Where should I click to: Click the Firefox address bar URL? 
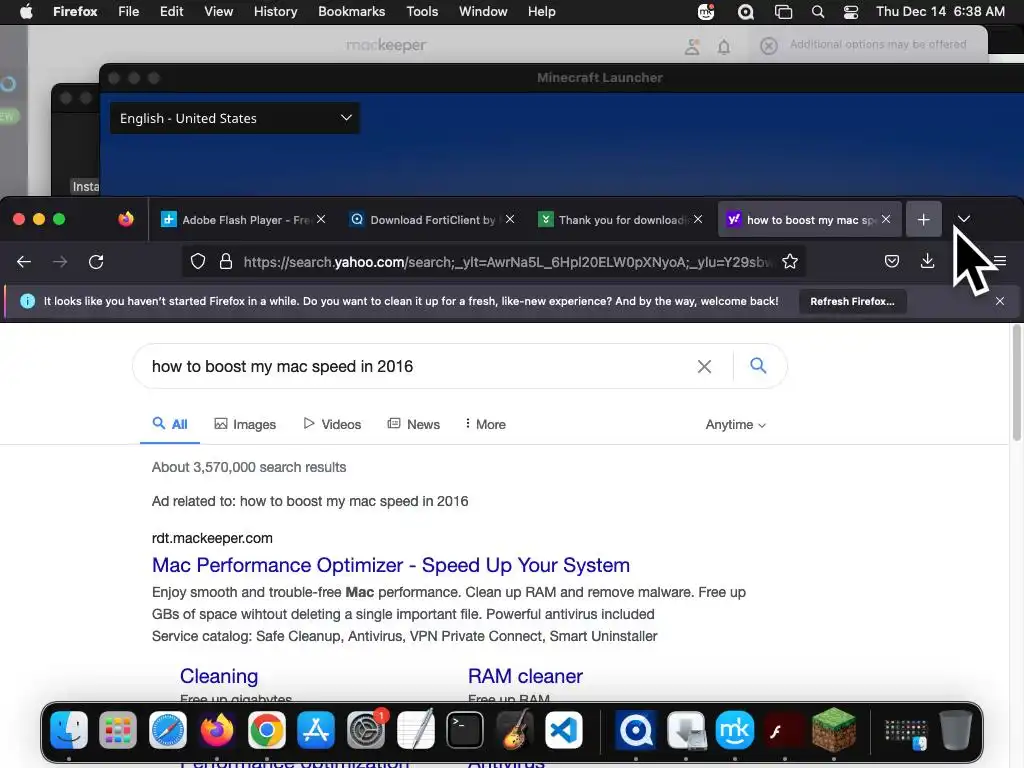point(507,262)
